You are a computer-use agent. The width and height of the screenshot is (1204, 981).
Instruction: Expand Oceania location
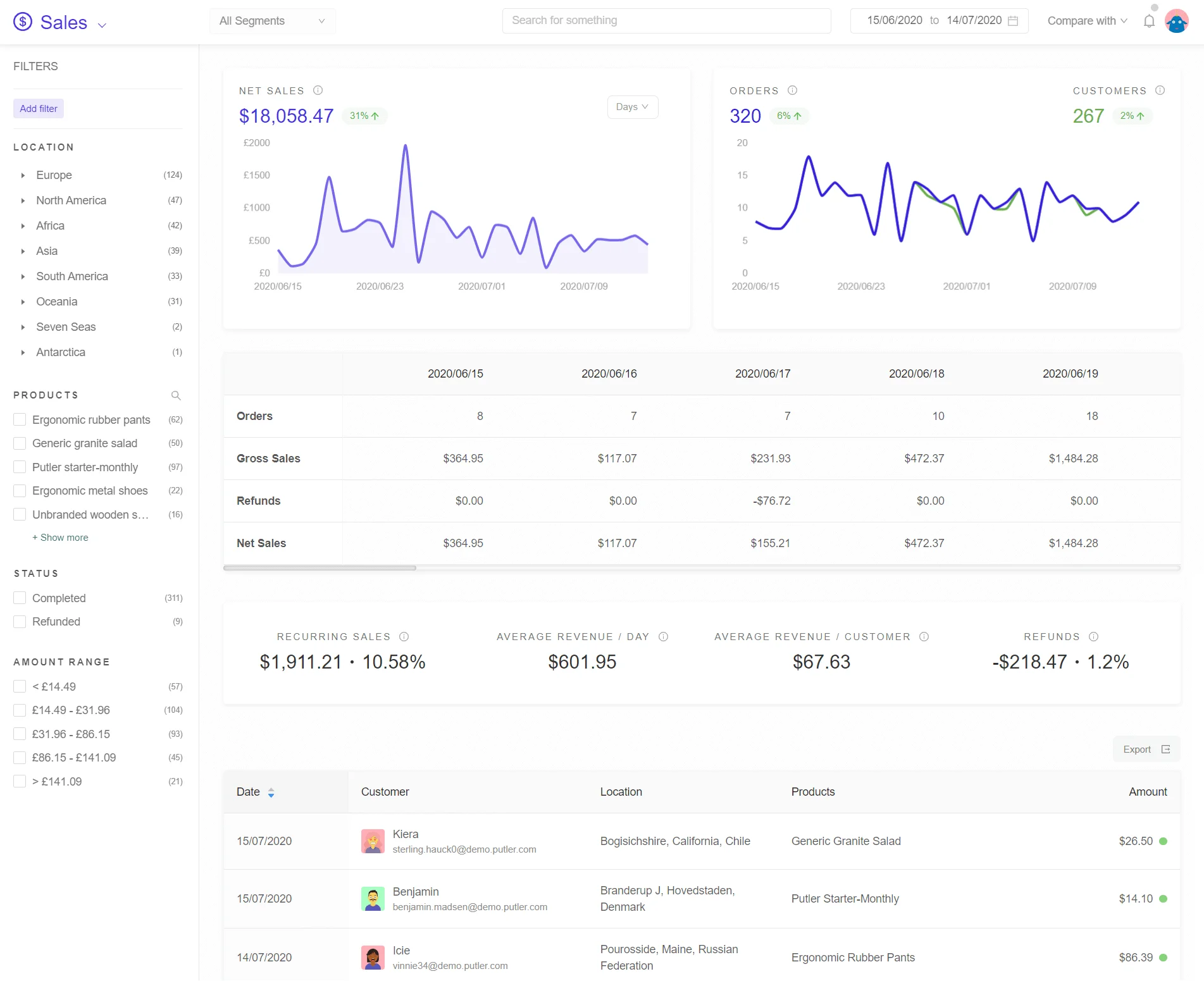click(x=23, y=302)
